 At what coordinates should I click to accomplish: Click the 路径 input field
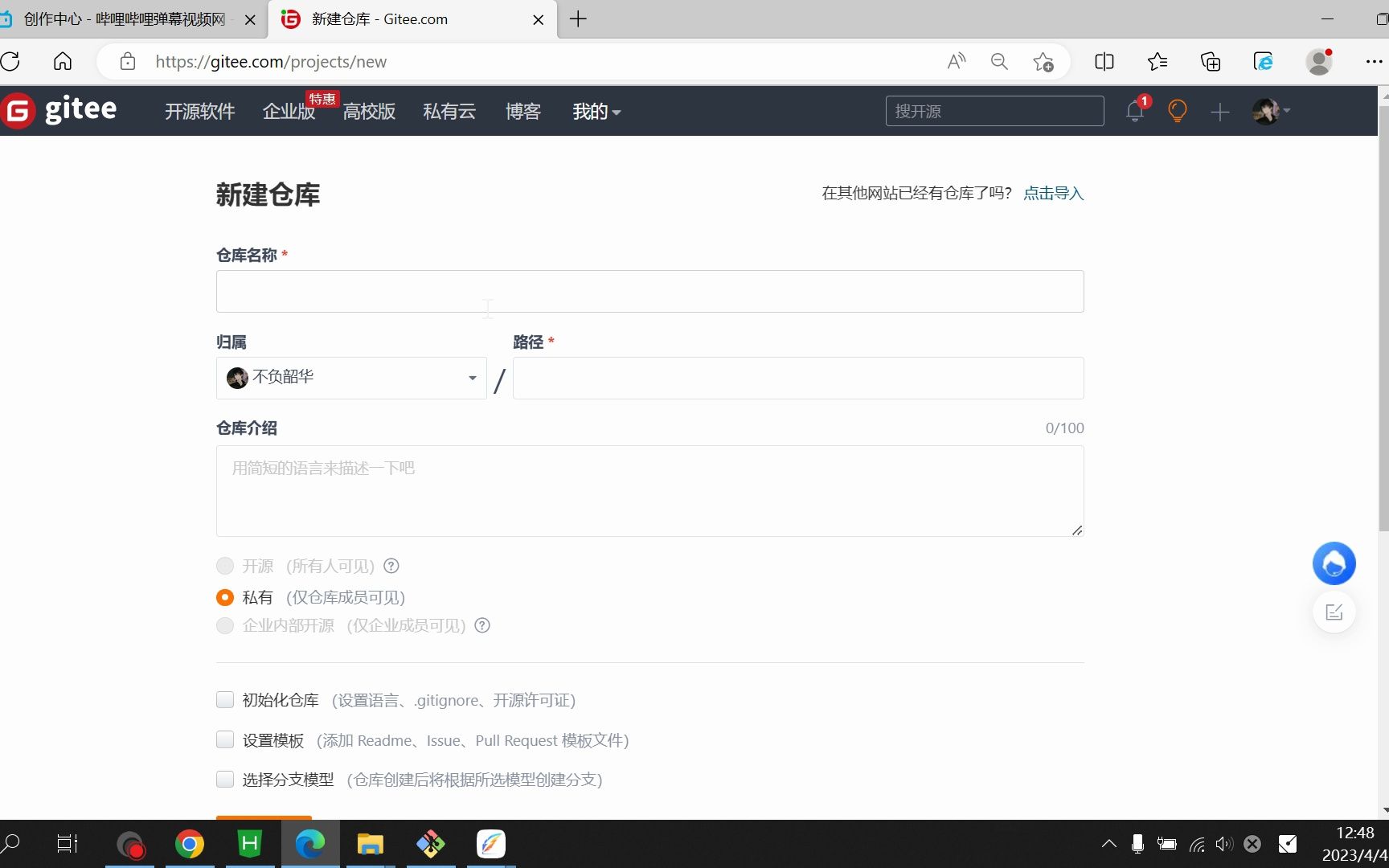click(798, 378)
